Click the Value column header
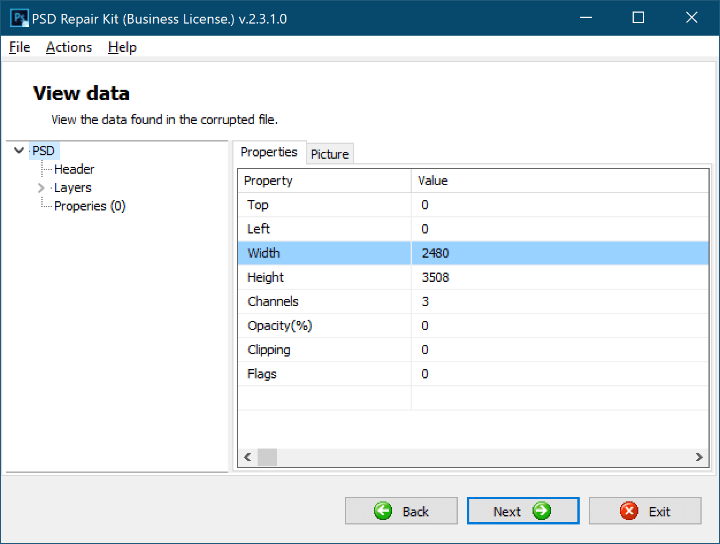This screenshot has height=544, width=720. 560,181
